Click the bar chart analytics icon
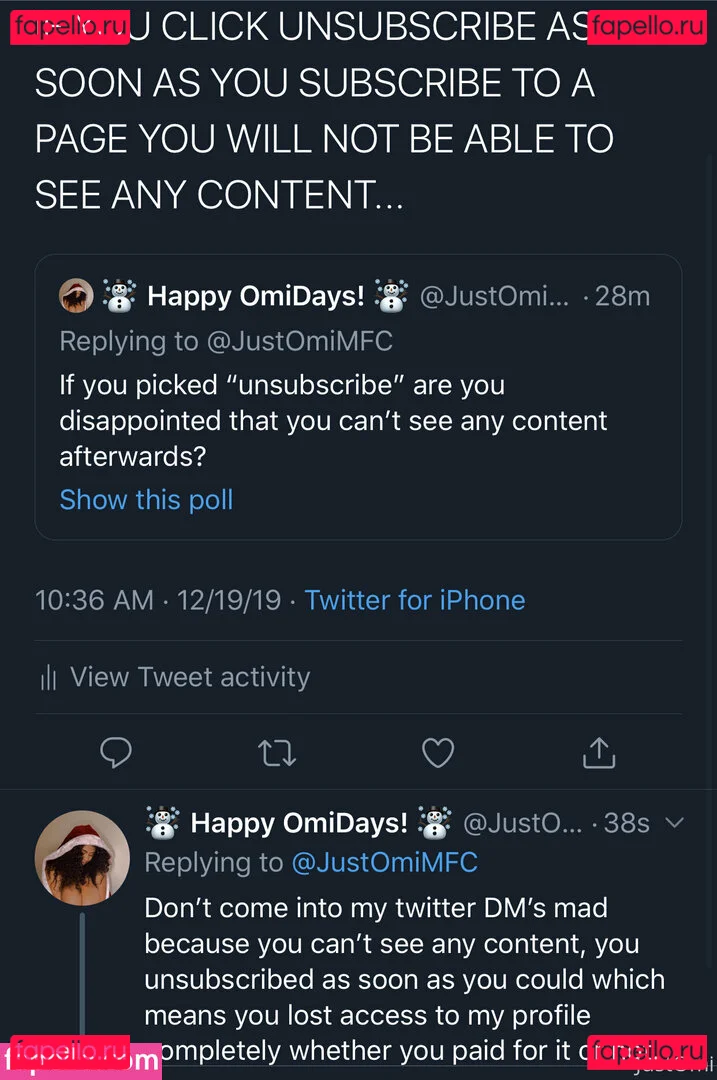This screenshot has height=1080, width=717. pyautogui.click(x=48, y=678)
